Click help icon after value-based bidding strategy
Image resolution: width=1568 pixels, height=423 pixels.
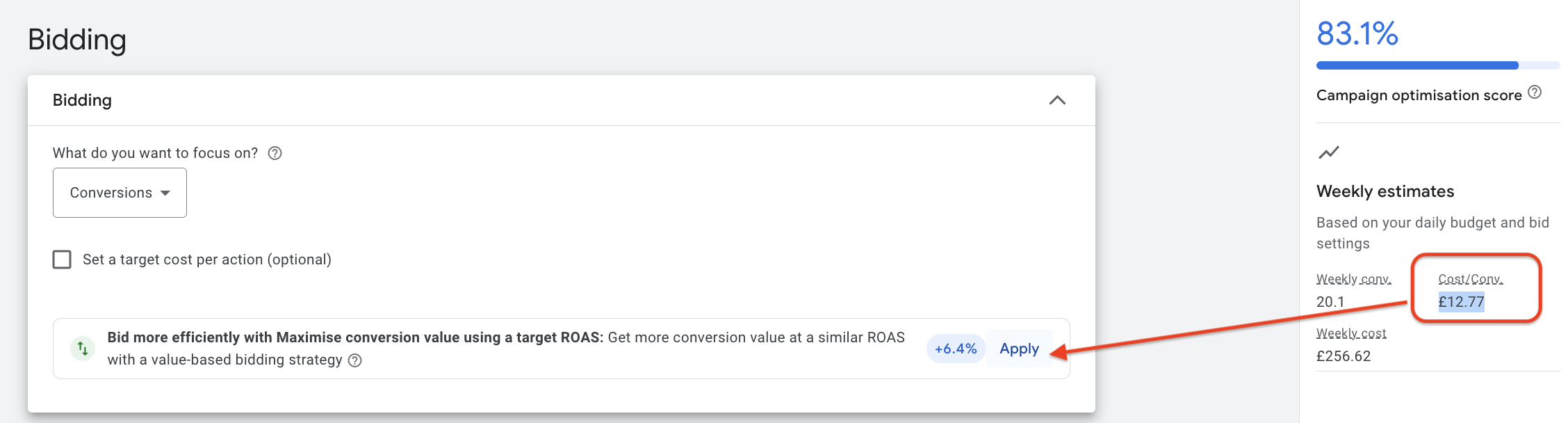click(x=355, y=360)
